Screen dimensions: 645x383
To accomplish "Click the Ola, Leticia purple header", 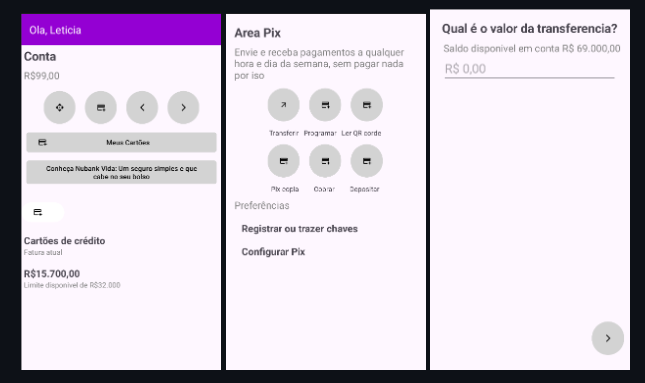I will (121, 30).
